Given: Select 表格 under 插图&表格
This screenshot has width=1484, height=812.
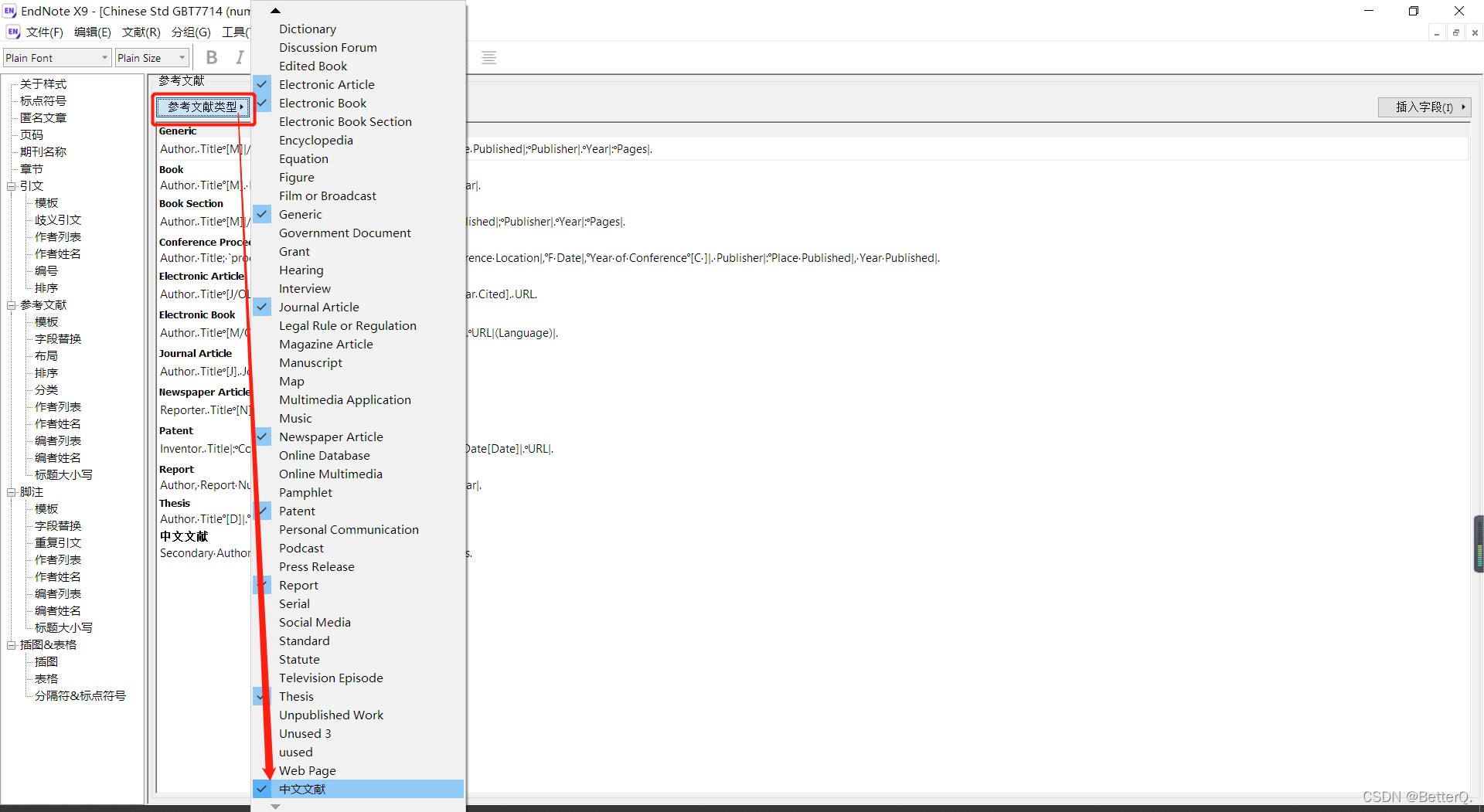Looking at the screenshot, I should 46,679.
